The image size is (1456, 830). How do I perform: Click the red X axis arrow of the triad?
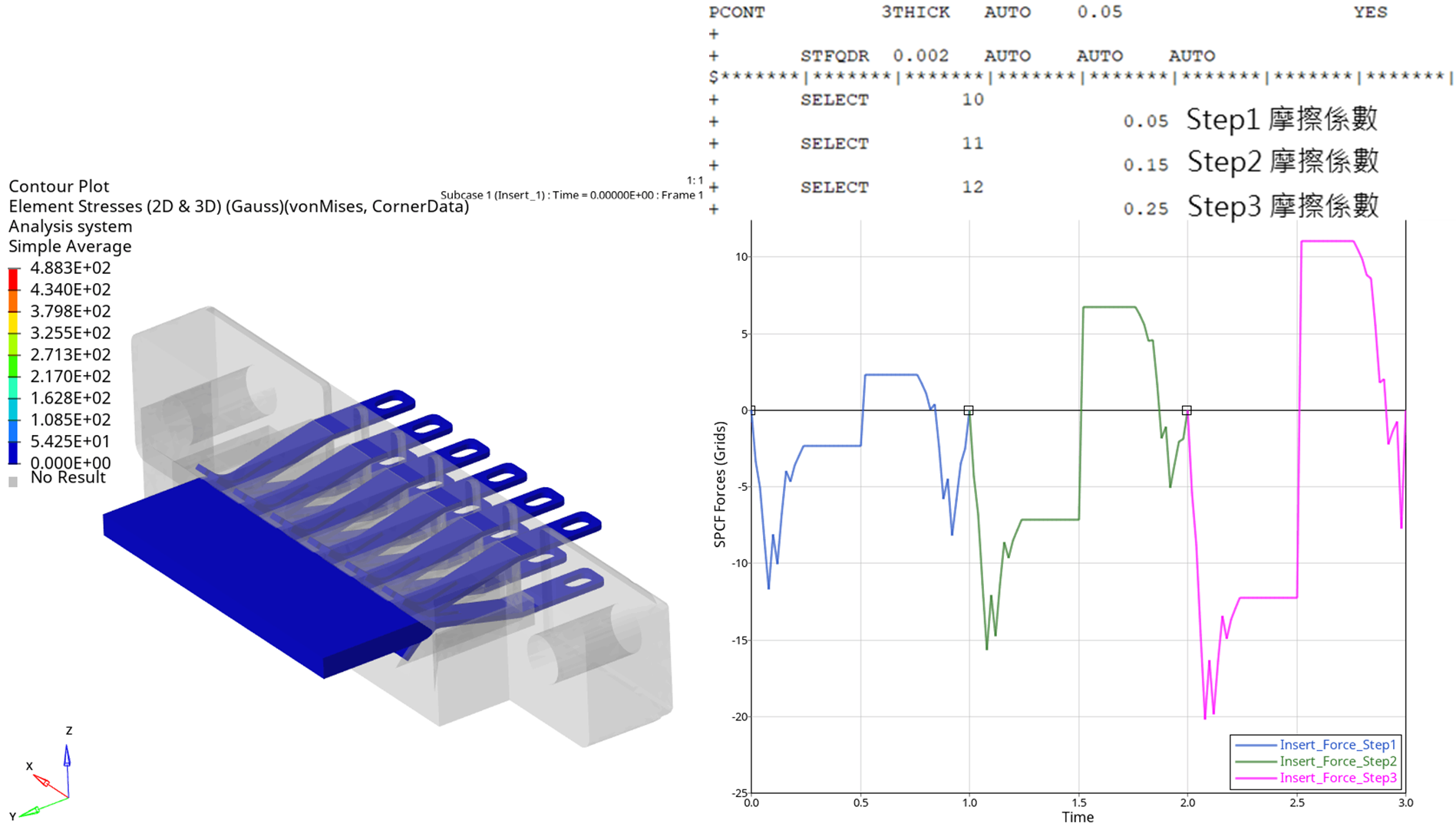tap(42, 781)
